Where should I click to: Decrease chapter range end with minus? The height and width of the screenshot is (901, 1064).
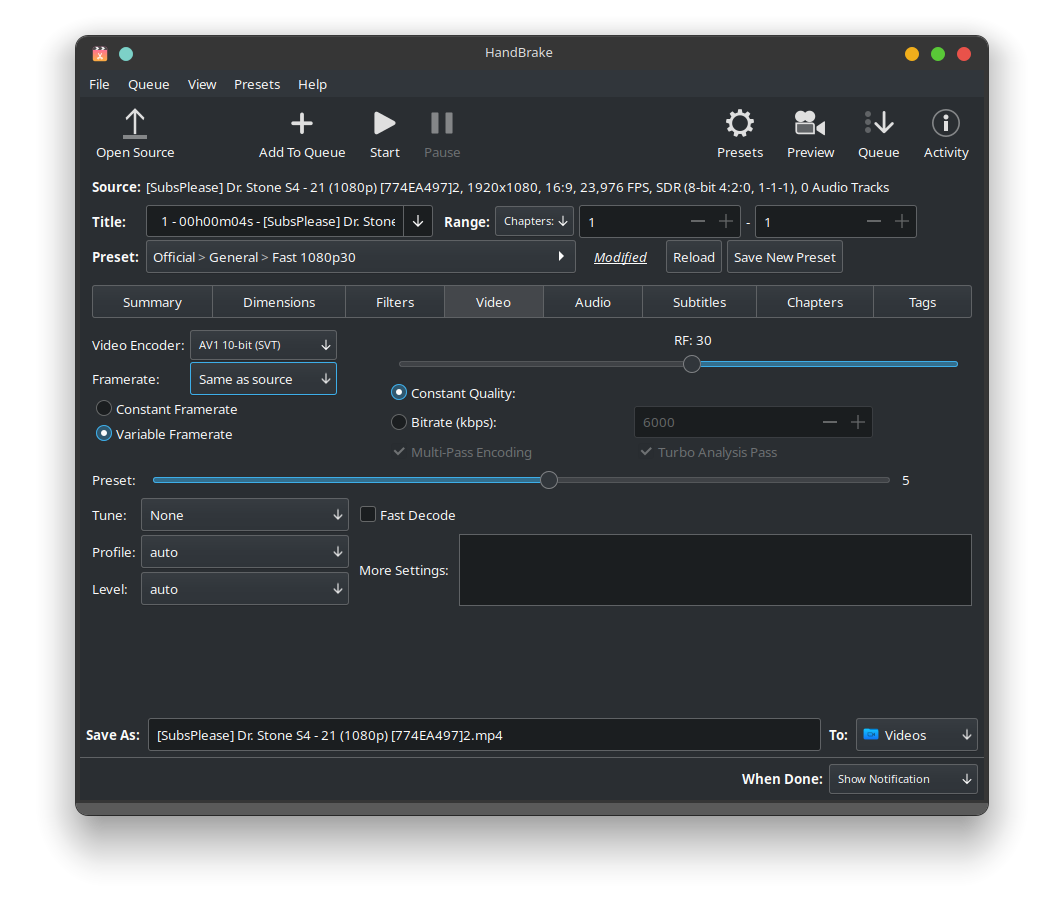click(874, 221)
